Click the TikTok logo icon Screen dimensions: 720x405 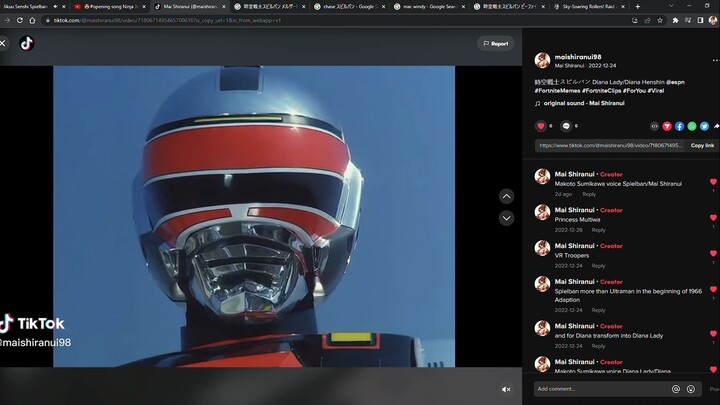point(27,43)
